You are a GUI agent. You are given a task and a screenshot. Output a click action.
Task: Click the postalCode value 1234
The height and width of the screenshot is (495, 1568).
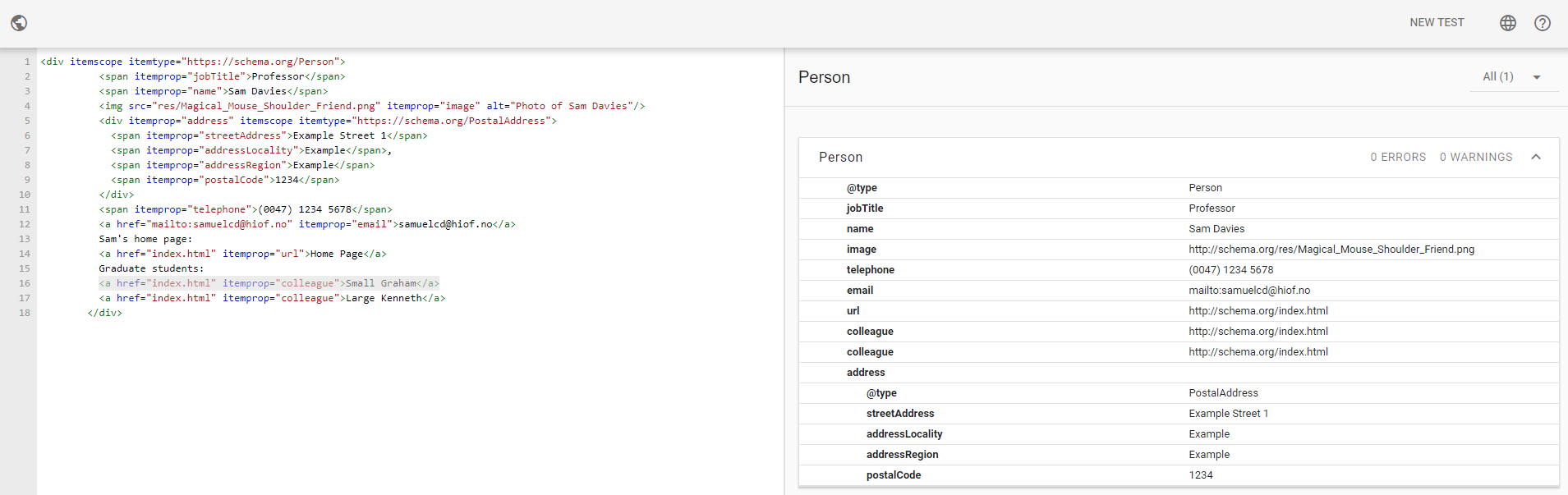(x=1200, y=475)
